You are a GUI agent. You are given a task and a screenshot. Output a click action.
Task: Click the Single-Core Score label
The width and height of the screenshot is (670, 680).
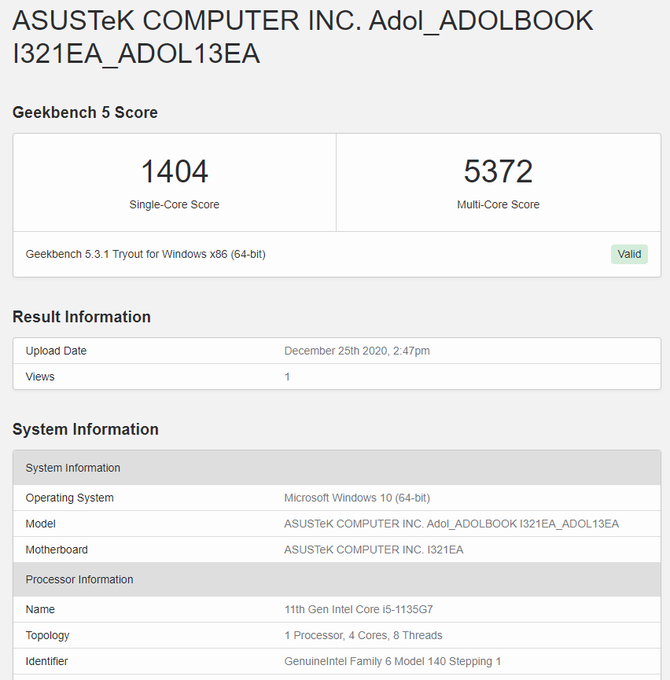[x=174, y=205]
